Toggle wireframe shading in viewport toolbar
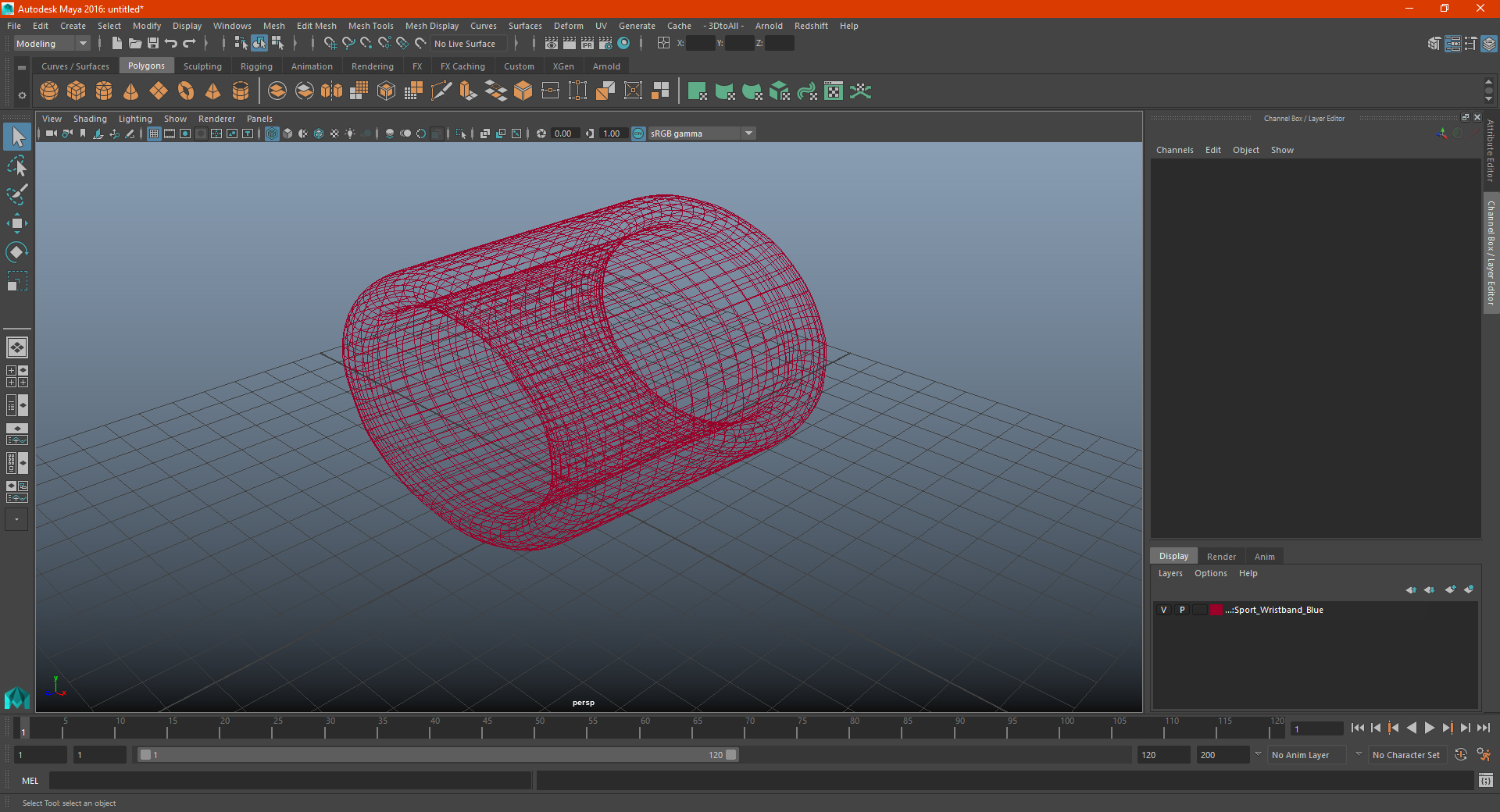Image resolution: width=1500 pixels, height=812 pixels. 272,134
